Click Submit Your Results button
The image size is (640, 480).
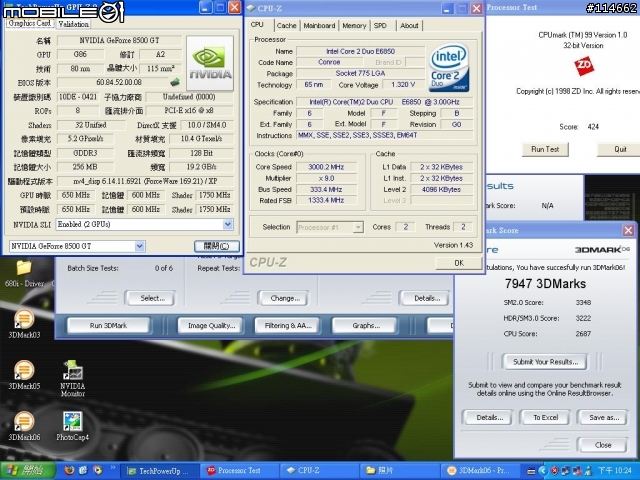[x=545, y=362]
